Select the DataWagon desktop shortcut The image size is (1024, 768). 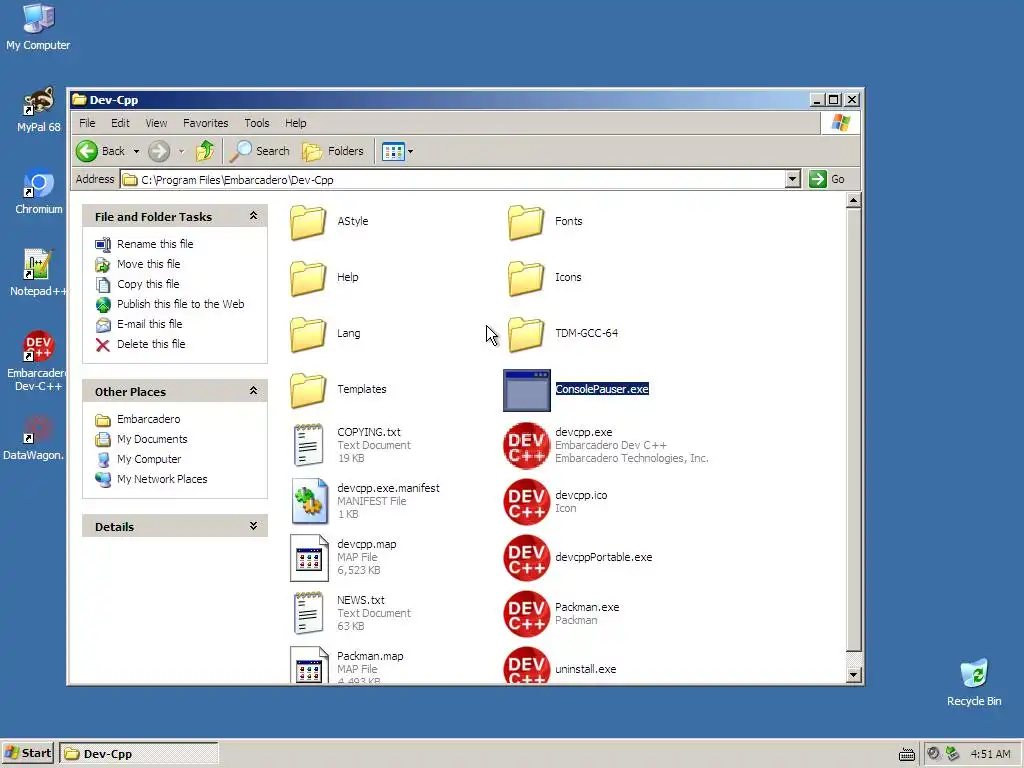click(36, 439)
